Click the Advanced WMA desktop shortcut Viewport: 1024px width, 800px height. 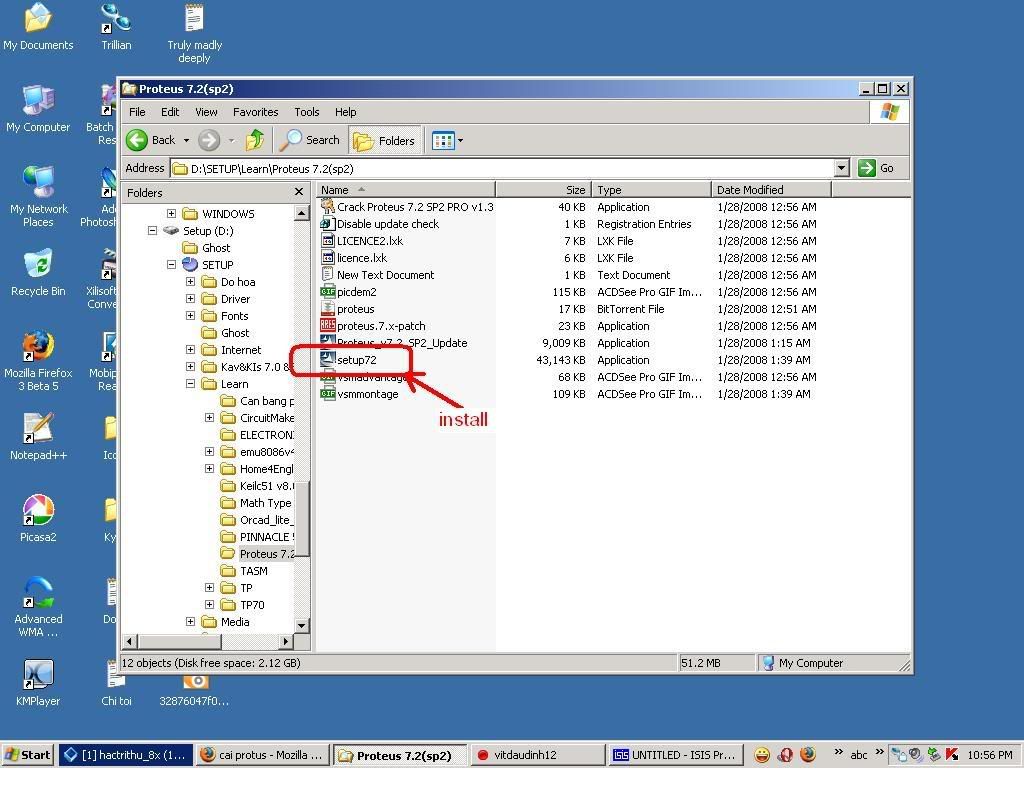click(x=38, y=607)
